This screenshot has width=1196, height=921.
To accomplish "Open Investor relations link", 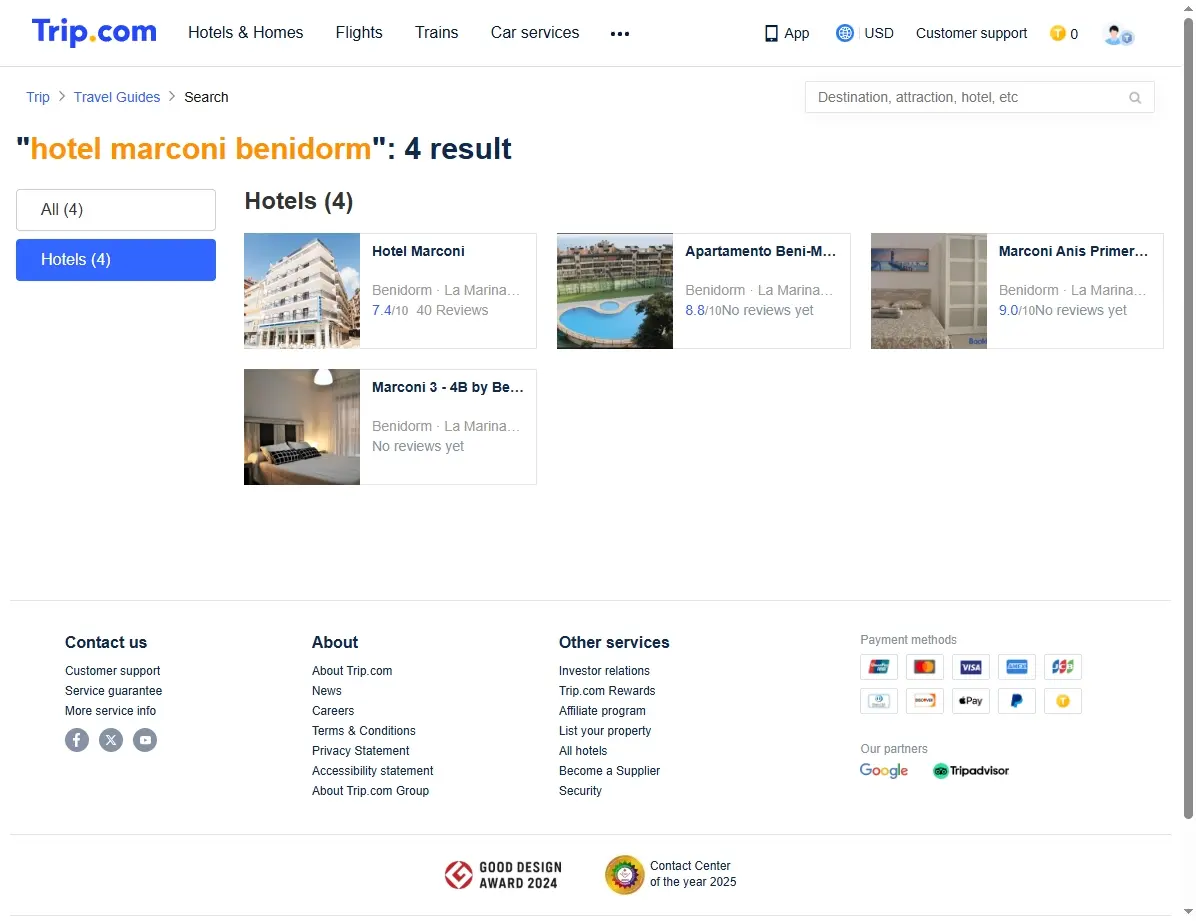I will (604, 671).
